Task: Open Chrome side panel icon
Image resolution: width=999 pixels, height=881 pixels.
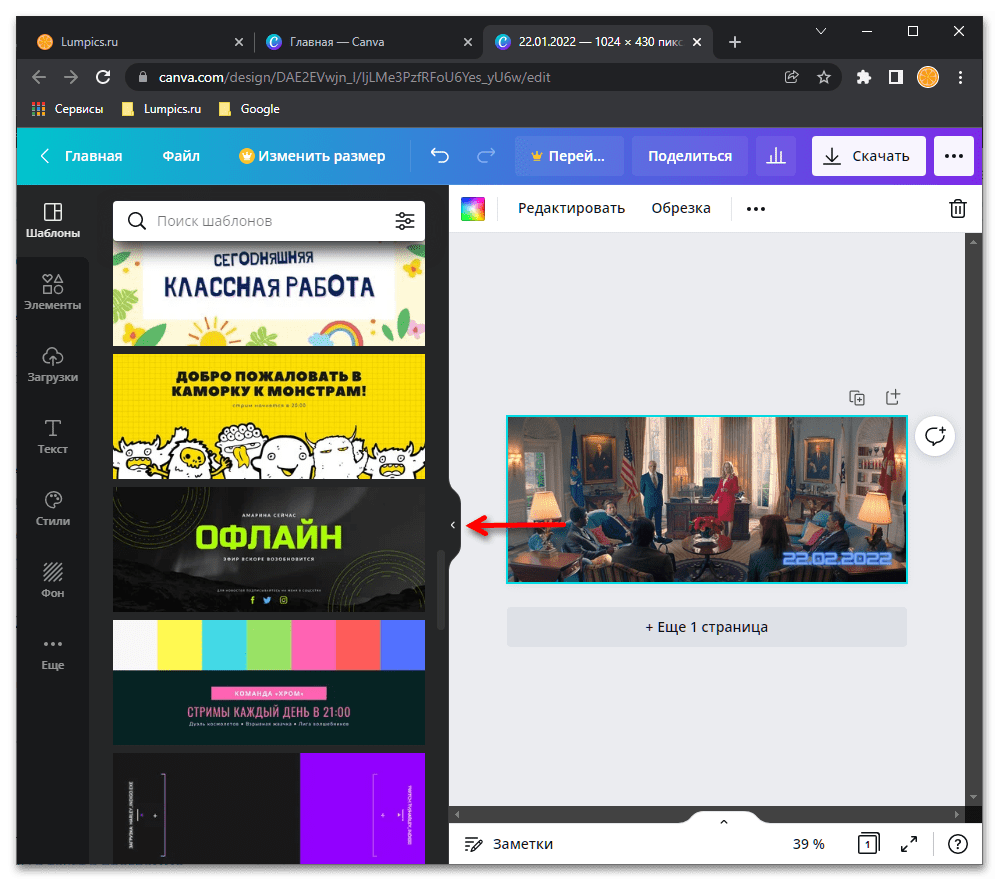Action: 896,77
